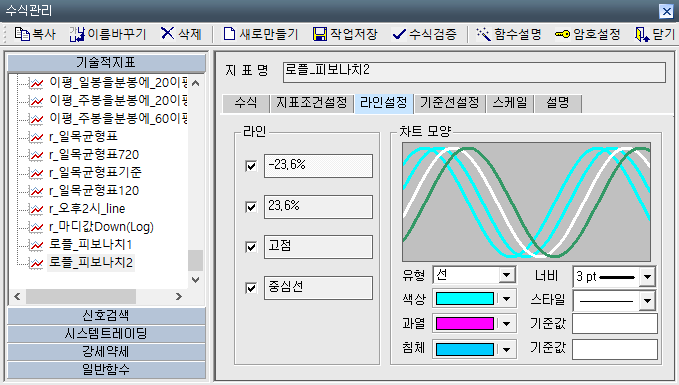The width and height of the screenshot is (679, 385).
Task: Click the -23.6% line name field
Action: 318,166
